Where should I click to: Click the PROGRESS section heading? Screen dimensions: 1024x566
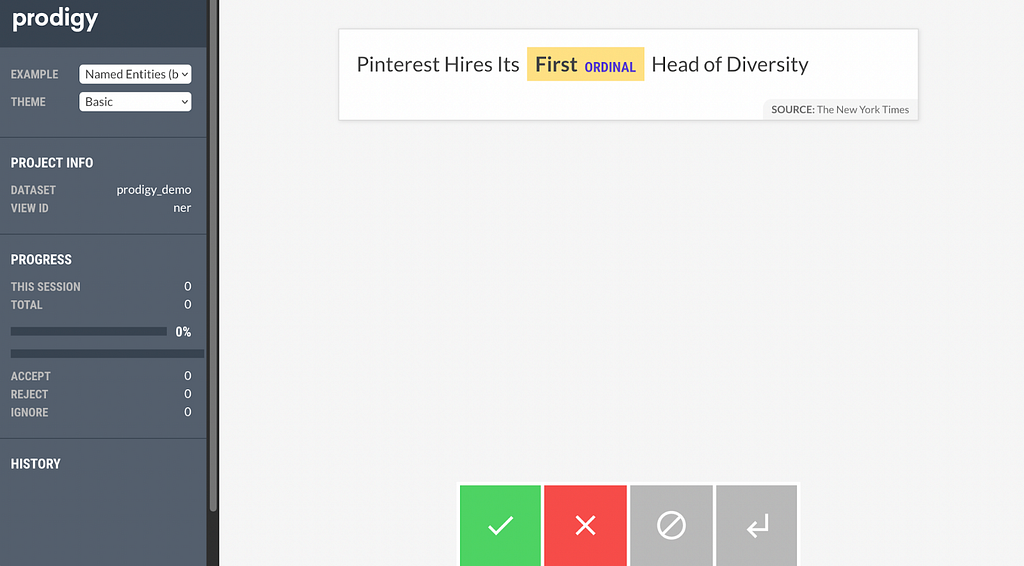click(x=41, y=260)
